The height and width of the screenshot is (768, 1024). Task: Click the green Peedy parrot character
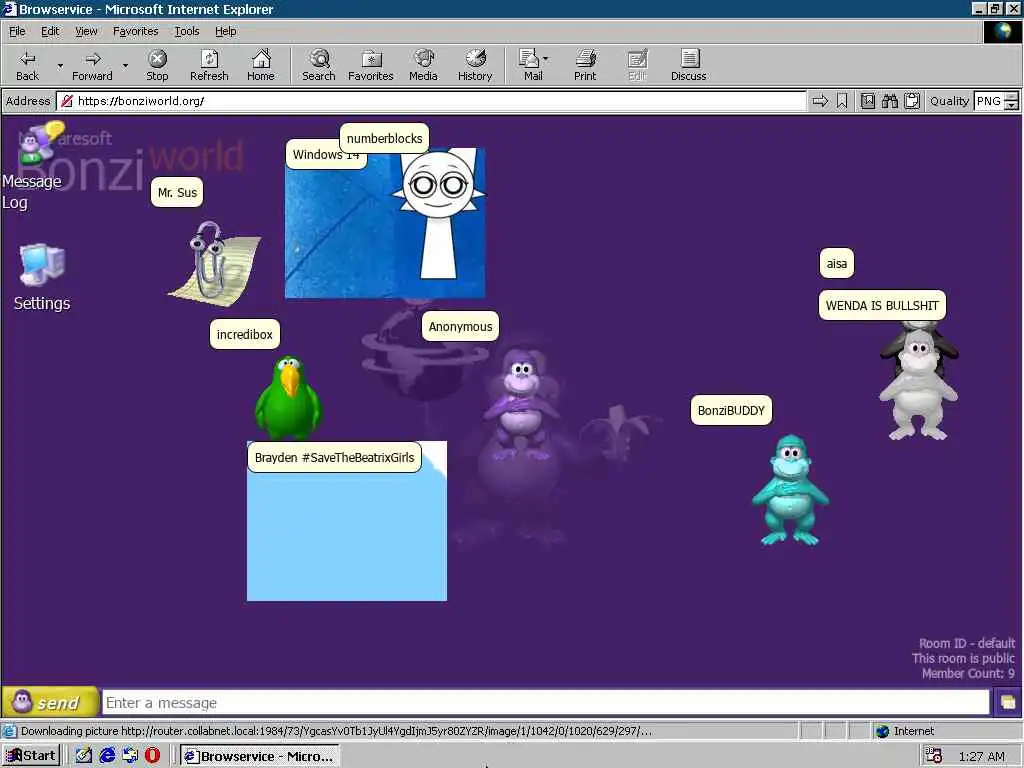288,398
